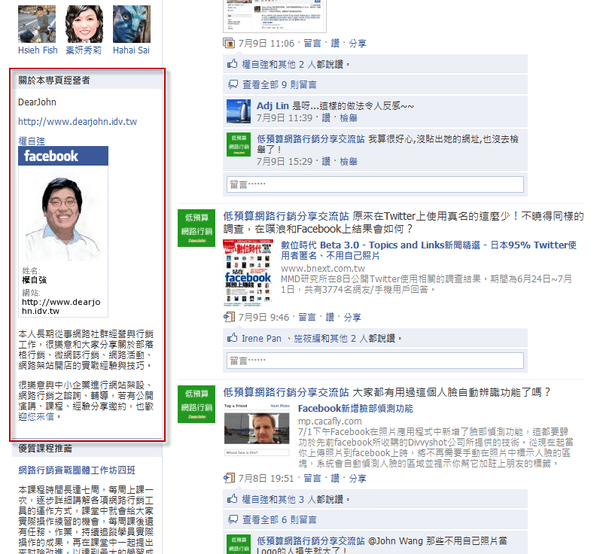Viewport: 600px width, 554px height.
Task: Click the Adj Lin commenter name
Action: pos(272,106)
